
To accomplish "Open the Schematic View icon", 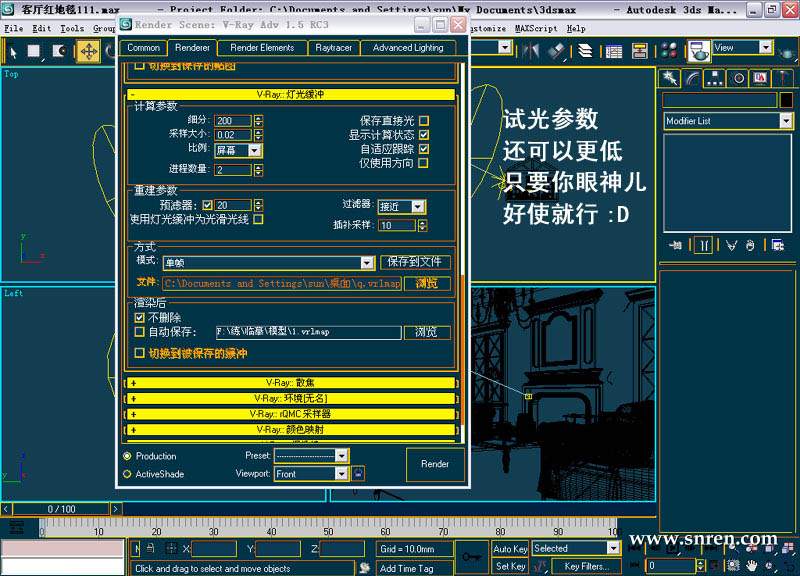I will [x=639, y=51].
